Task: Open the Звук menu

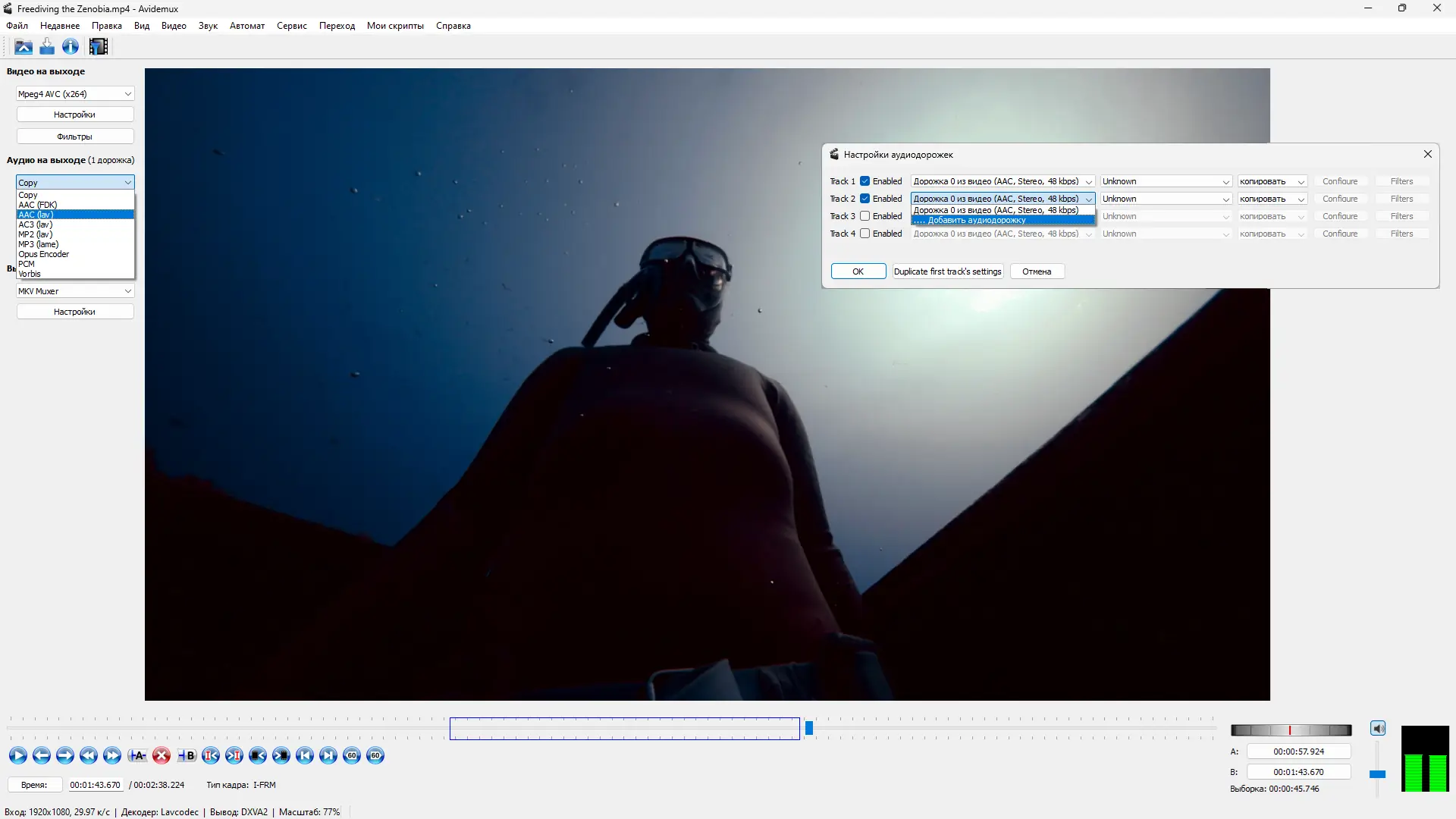Action: 208,26
